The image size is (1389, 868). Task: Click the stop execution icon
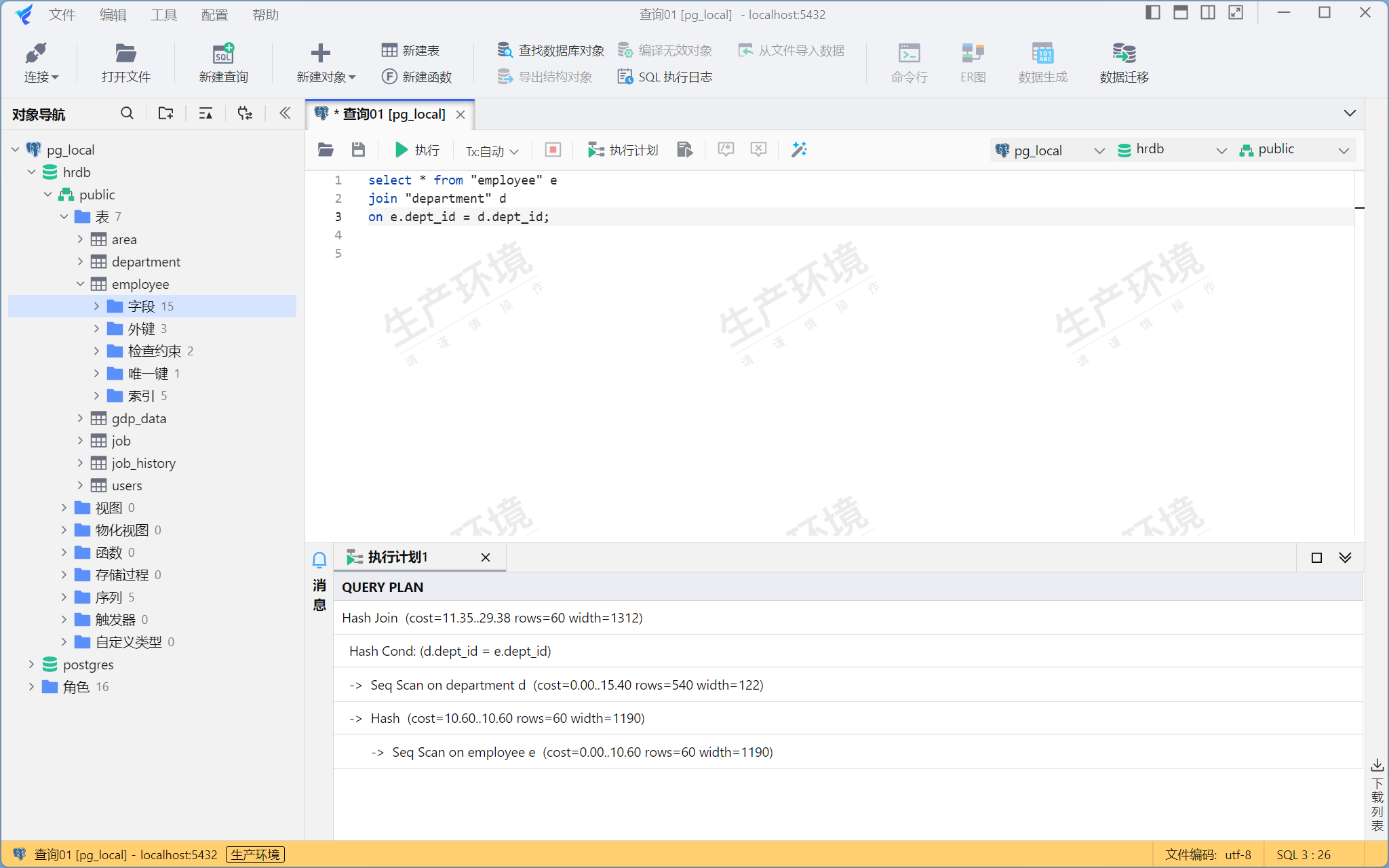pyautogui.click(x=553, y=150)
